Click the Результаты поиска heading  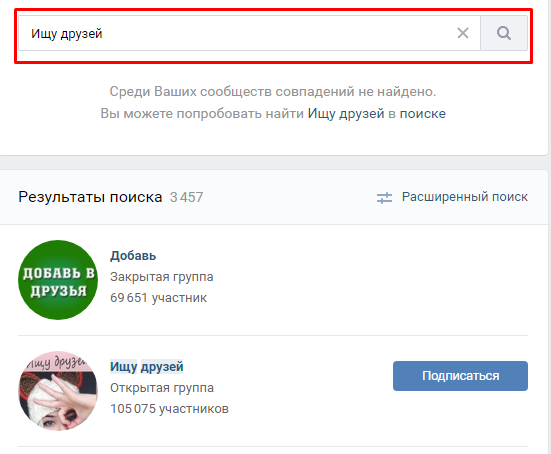[90, 197]
